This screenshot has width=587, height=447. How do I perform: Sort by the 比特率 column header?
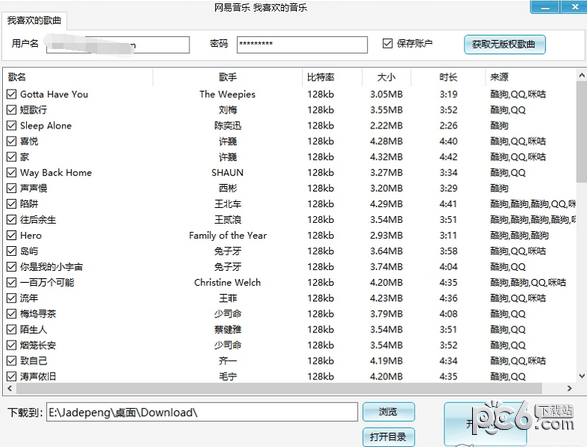click(332, 77)
